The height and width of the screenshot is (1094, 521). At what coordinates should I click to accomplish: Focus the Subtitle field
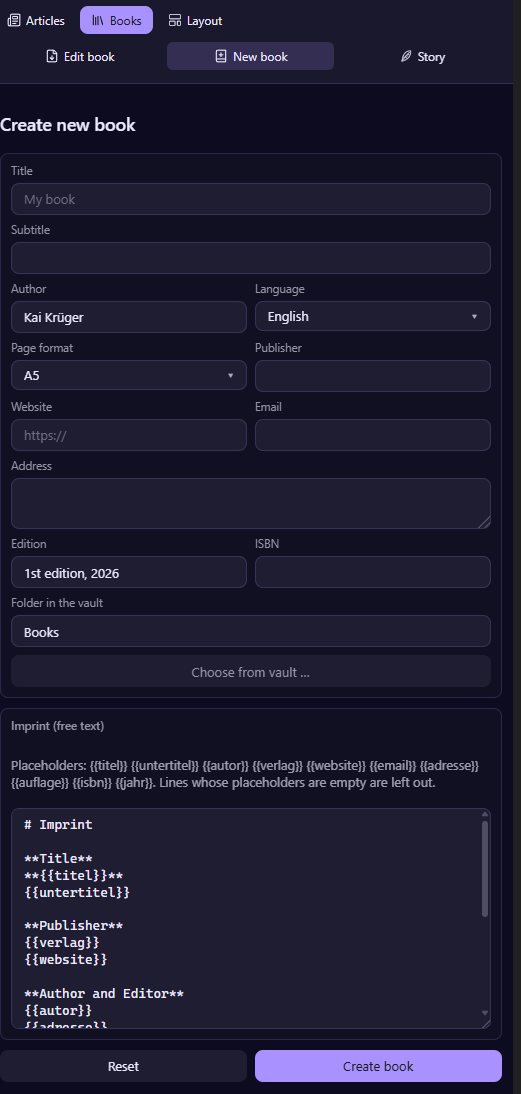coord(250,258)
